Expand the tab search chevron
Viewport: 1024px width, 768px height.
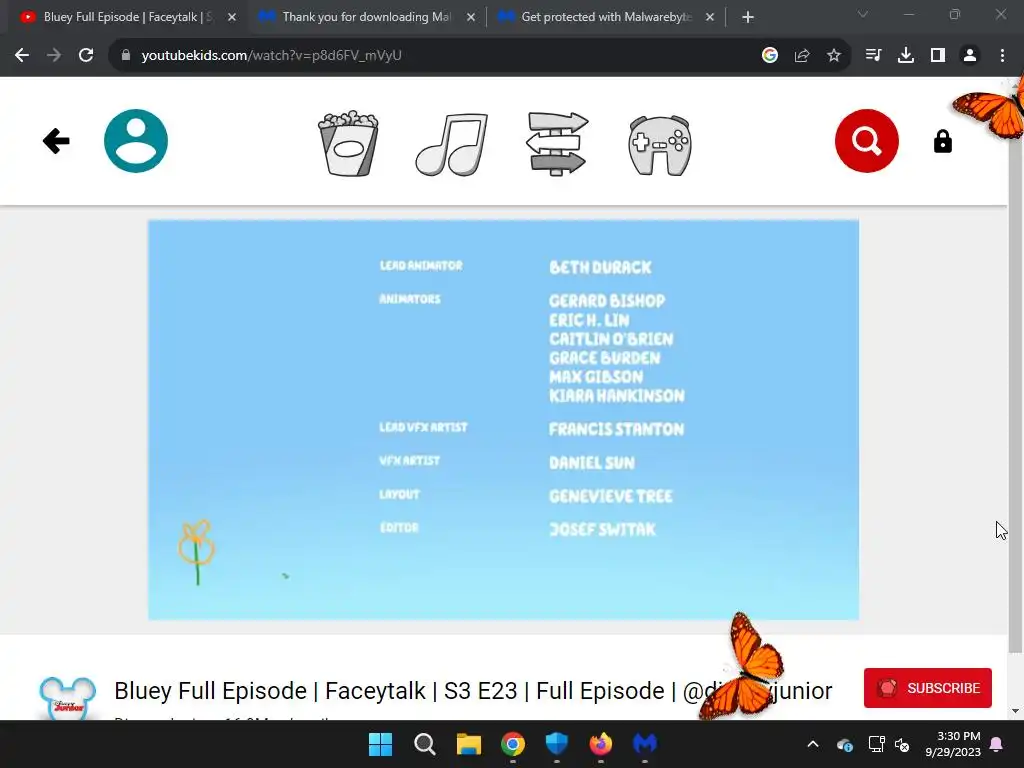[863, 14]
